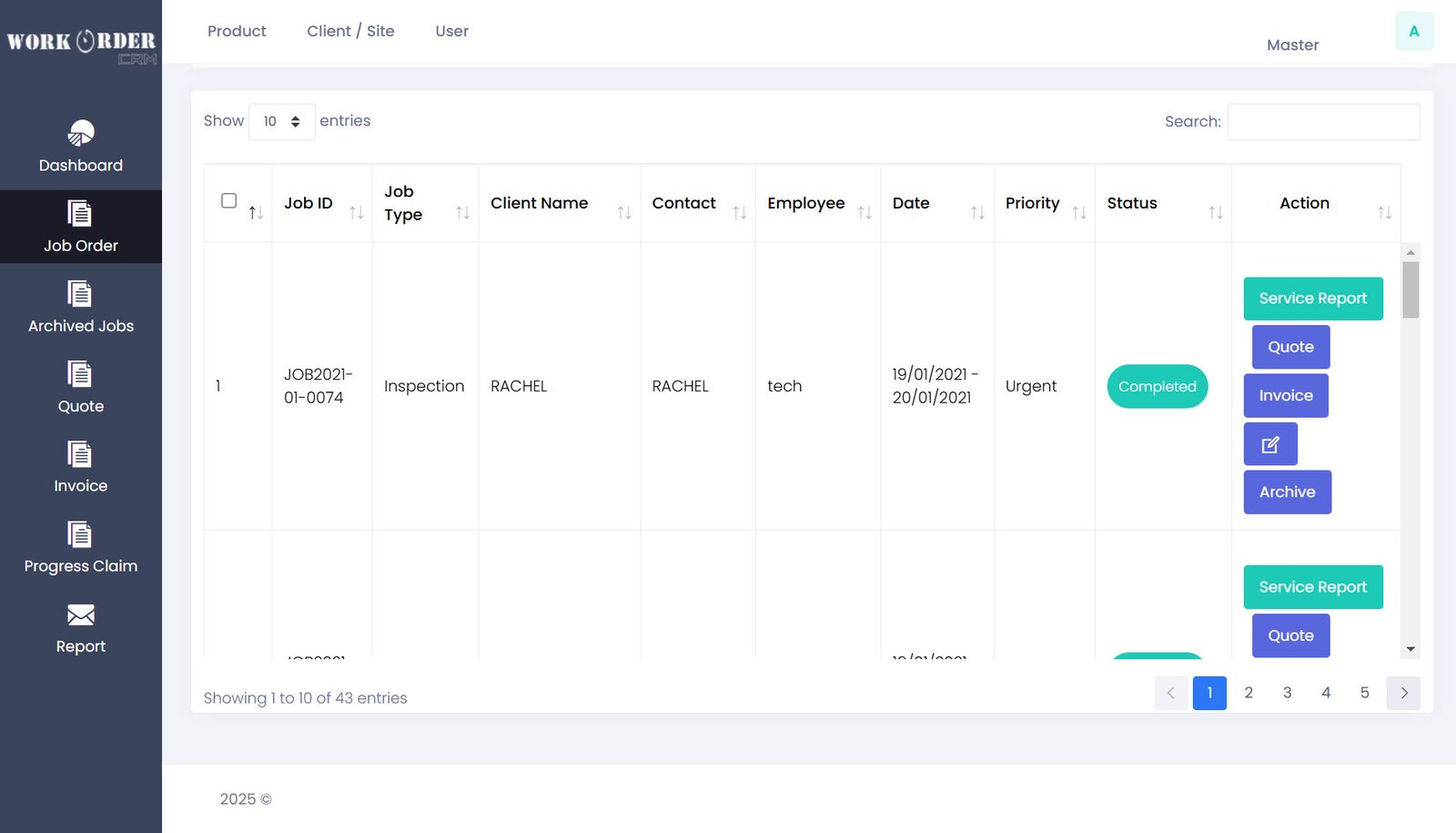The height and width of the screenshot is (833, 1456).
Task: Open the Client / Site menu
Action: click(x=350, y=31)
